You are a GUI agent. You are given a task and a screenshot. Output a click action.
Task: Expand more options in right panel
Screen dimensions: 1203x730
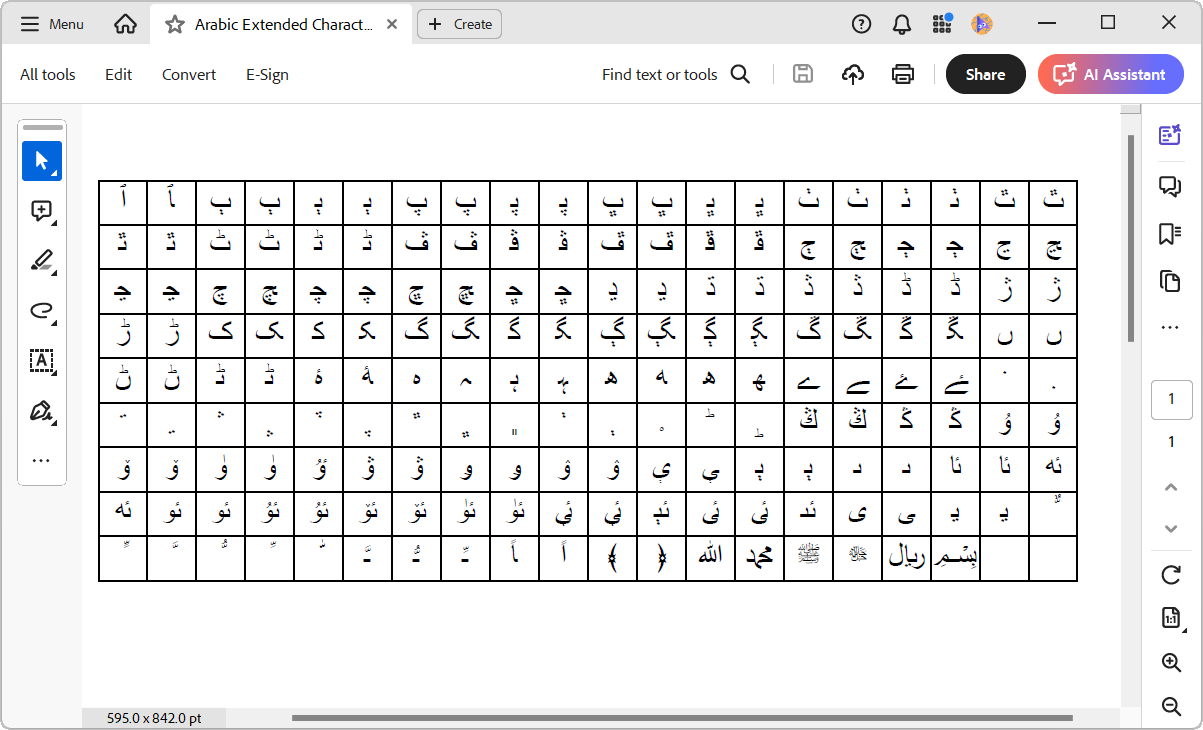click(1170, 327)
